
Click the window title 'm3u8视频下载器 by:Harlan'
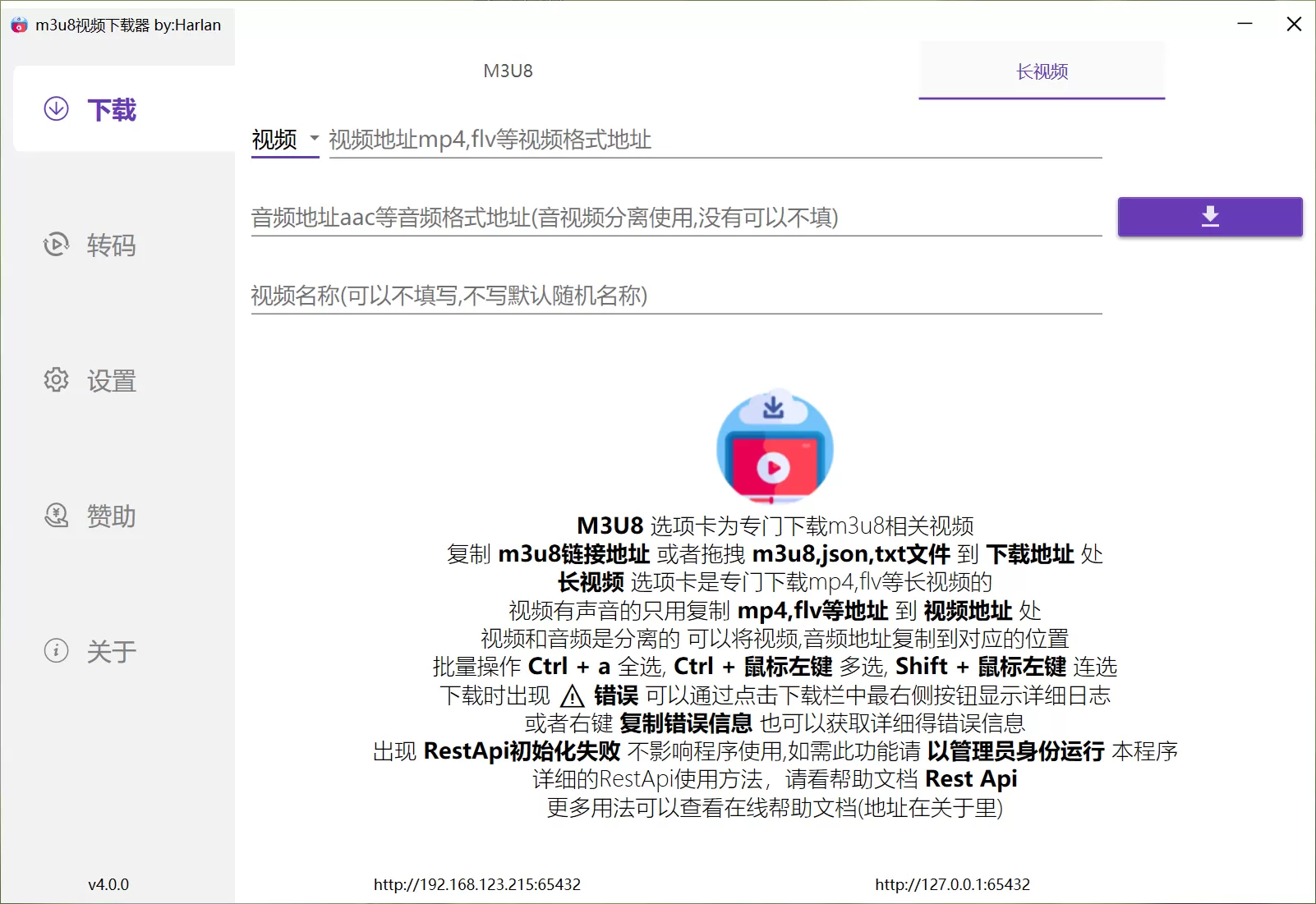(128, 25)
